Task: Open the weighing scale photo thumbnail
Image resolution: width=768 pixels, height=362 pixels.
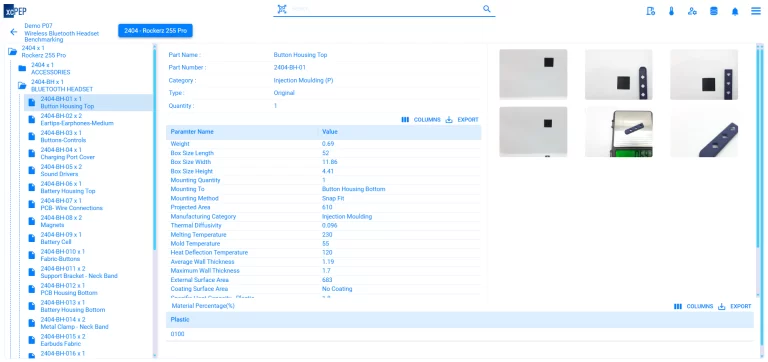Action: click(619, 132)
